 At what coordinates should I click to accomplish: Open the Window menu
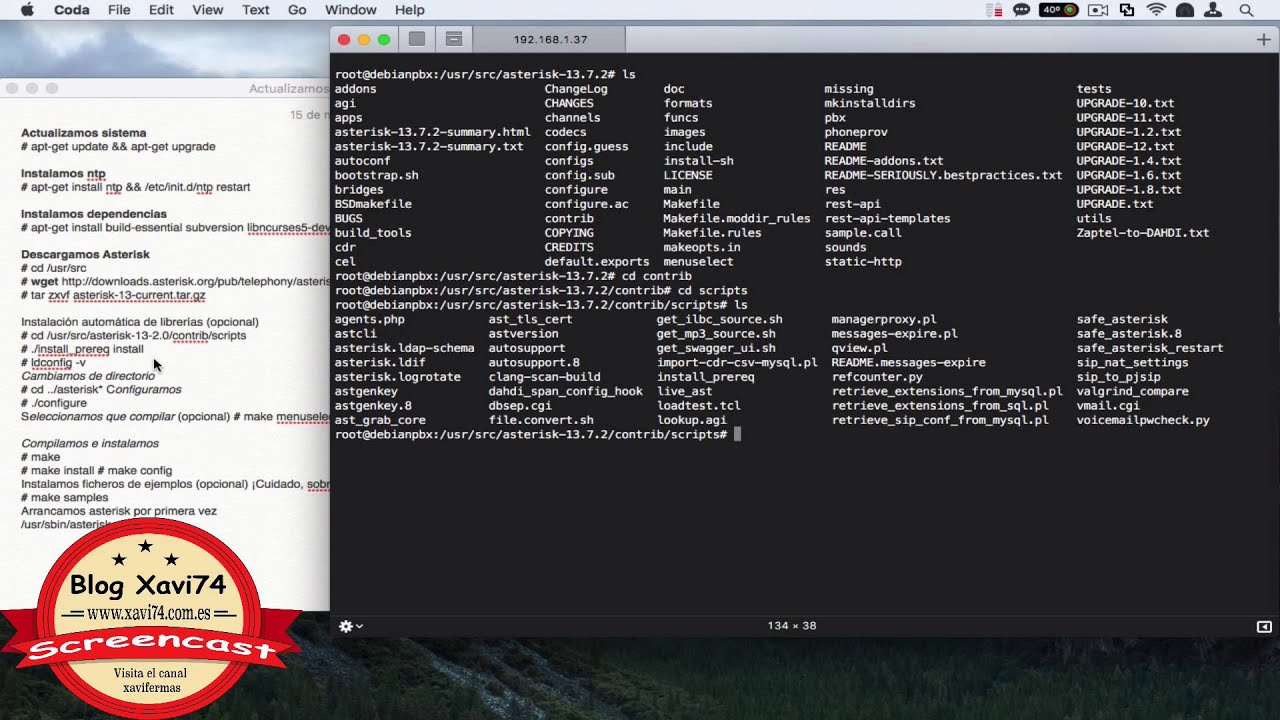point(351,10)
